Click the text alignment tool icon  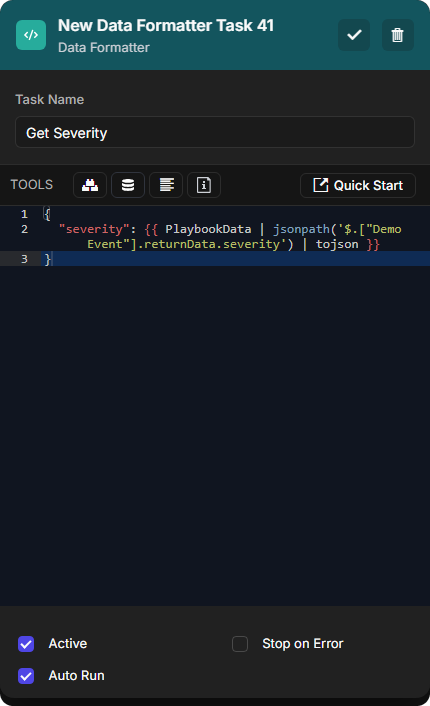[166, 185]
